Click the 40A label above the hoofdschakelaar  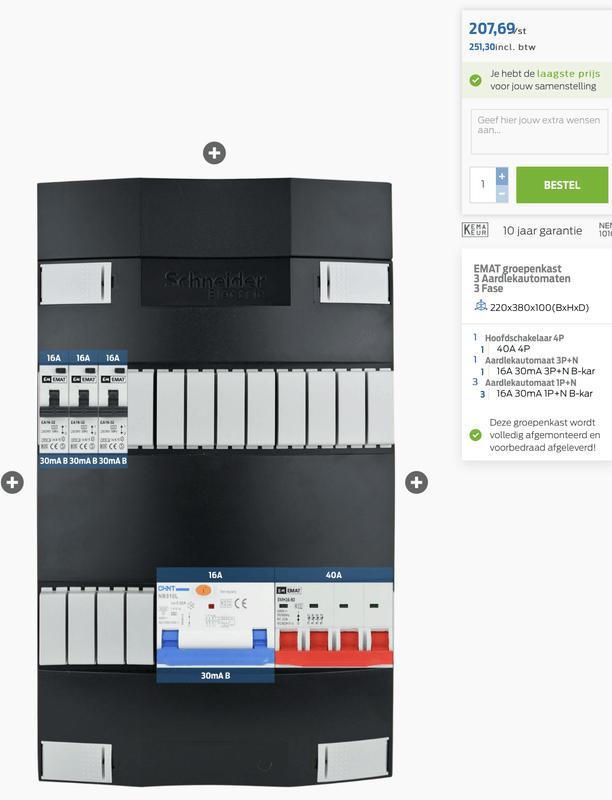pyautogui.click(x=334, y=575)
